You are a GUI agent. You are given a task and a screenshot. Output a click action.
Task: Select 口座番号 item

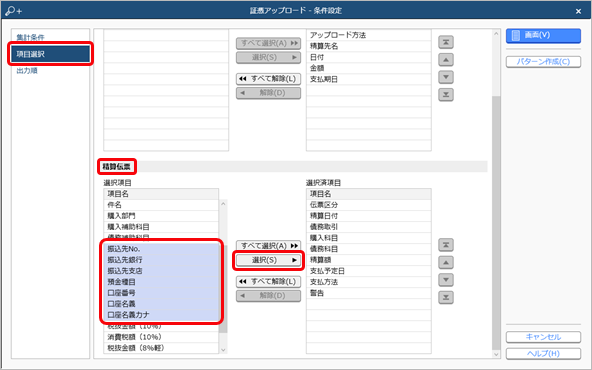tap(161, 293)
